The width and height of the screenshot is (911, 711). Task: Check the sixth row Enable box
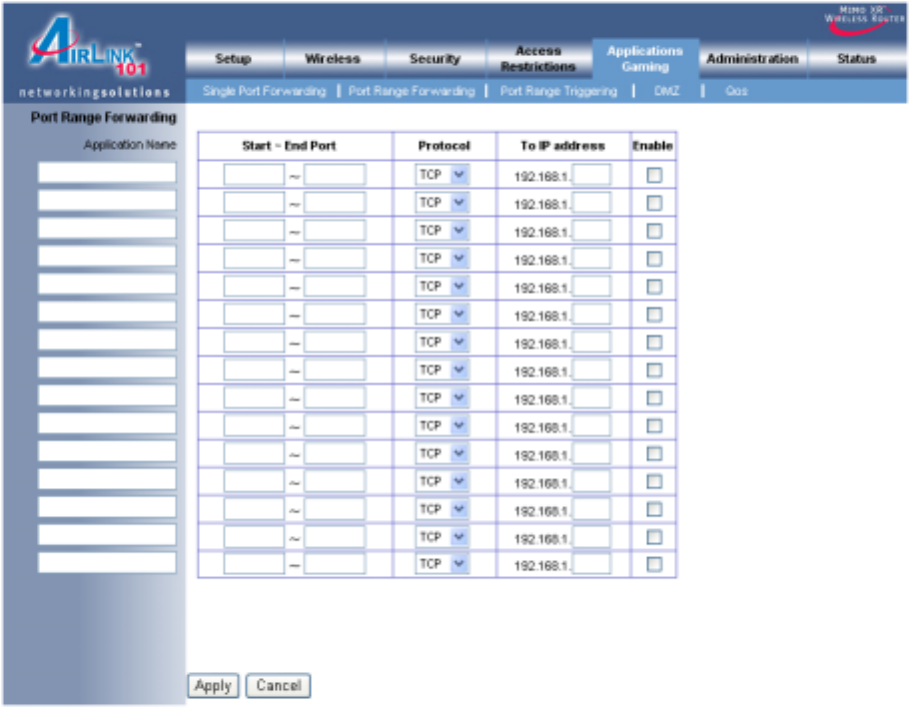pos(654,314)
